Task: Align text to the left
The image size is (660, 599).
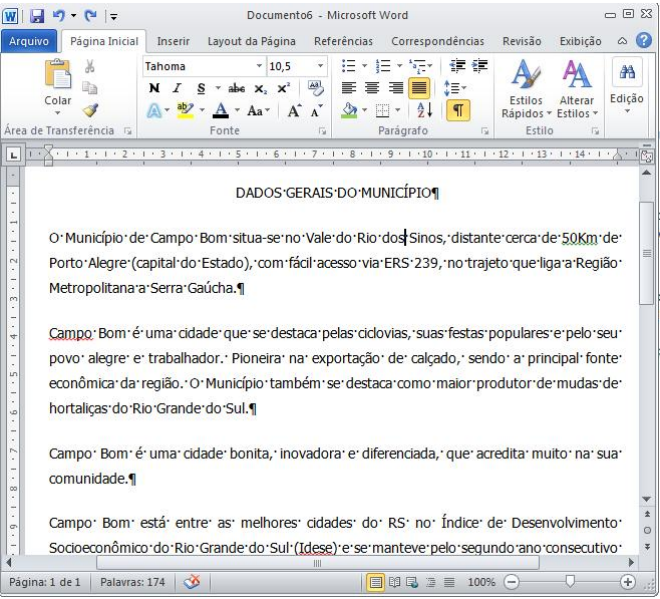Action: click(x=349, y=88)
